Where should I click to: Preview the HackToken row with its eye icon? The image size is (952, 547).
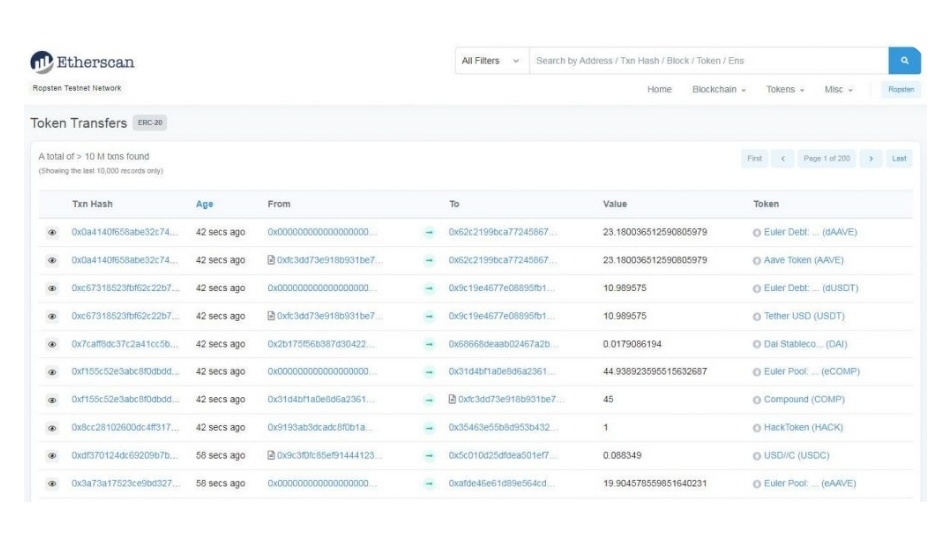coord(52,428)
